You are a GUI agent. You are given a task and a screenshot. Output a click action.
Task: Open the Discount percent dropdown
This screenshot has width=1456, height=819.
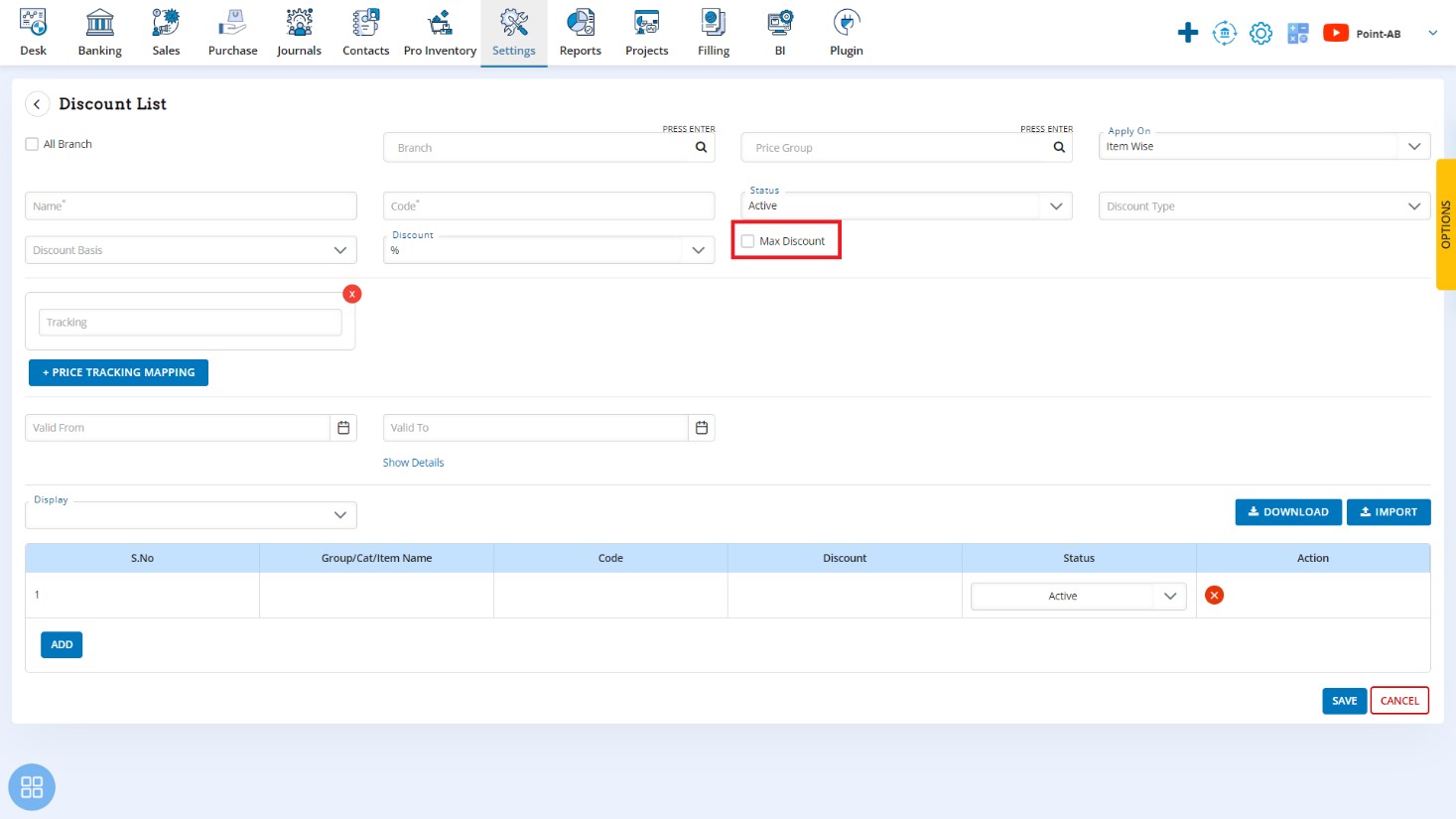click(549, 250)
